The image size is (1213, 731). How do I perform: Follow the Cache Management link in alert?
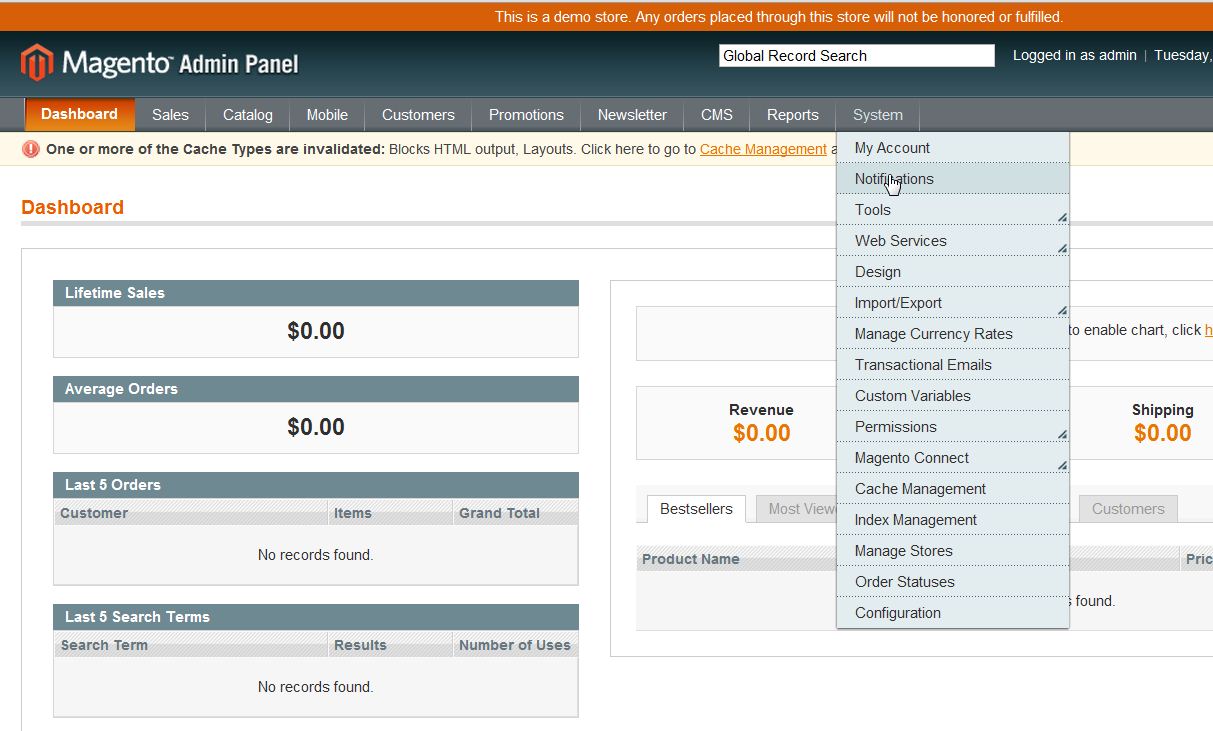(x=763, y=149)
